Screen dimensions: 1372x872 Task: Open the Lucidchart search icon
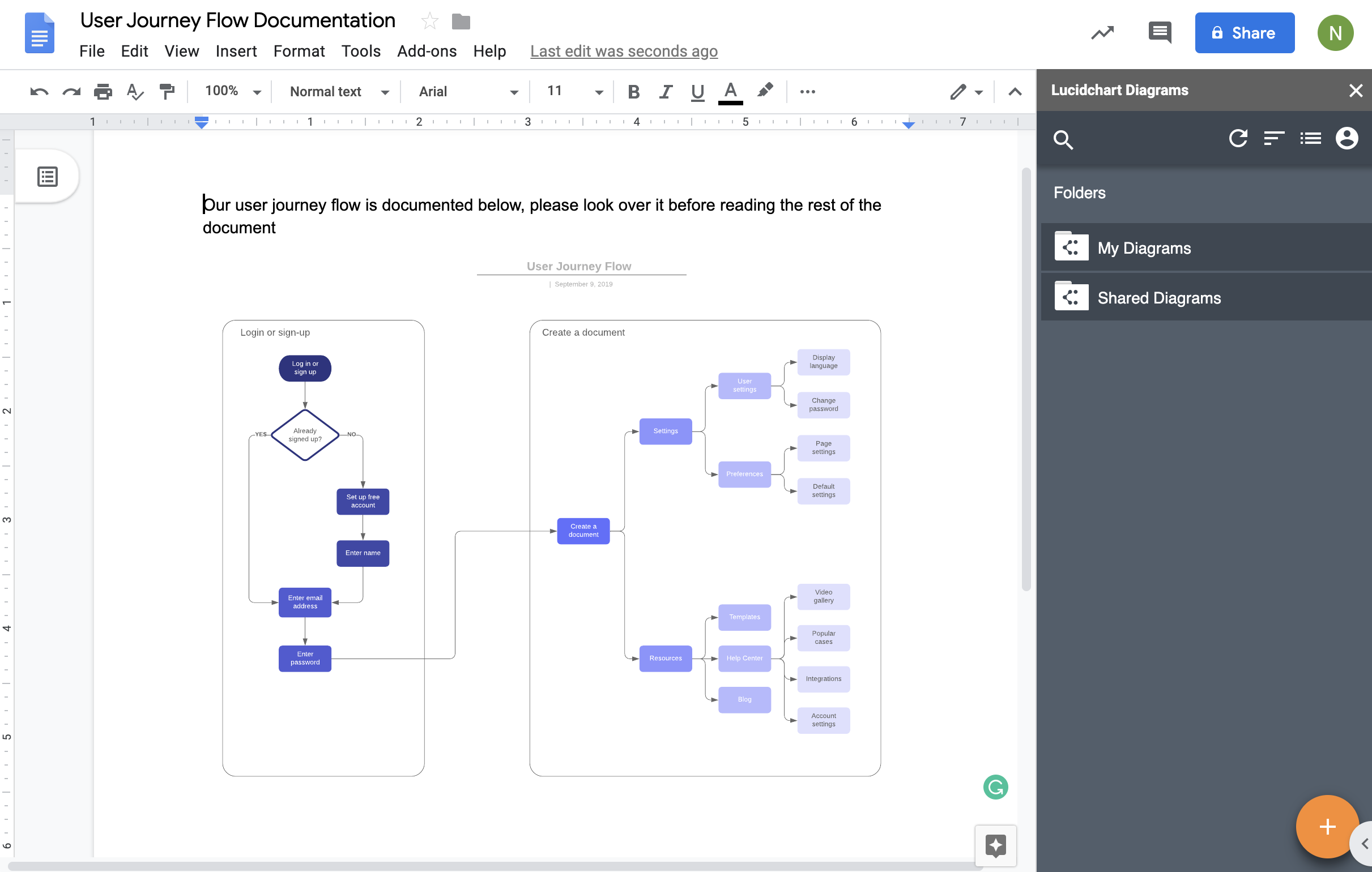pos(1063,139)
